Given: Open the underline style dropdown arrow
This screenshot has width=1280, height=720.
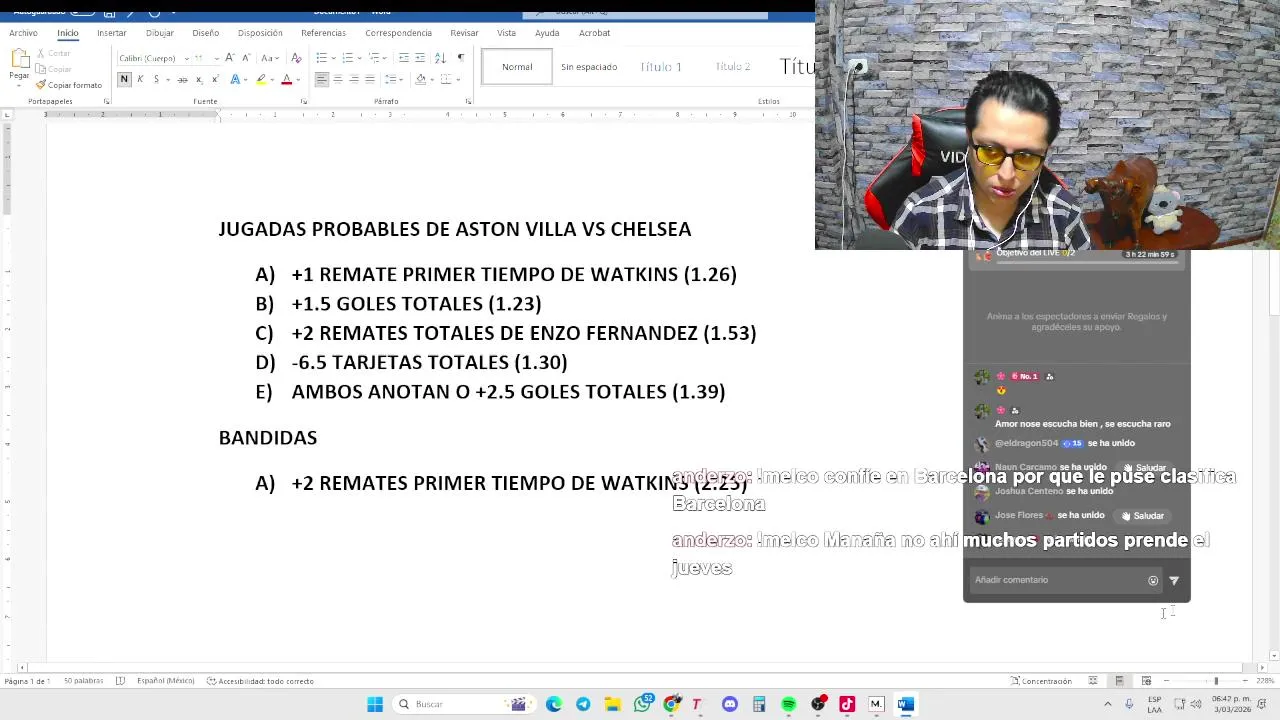Looking at the screenshot, I should (167, 79).
